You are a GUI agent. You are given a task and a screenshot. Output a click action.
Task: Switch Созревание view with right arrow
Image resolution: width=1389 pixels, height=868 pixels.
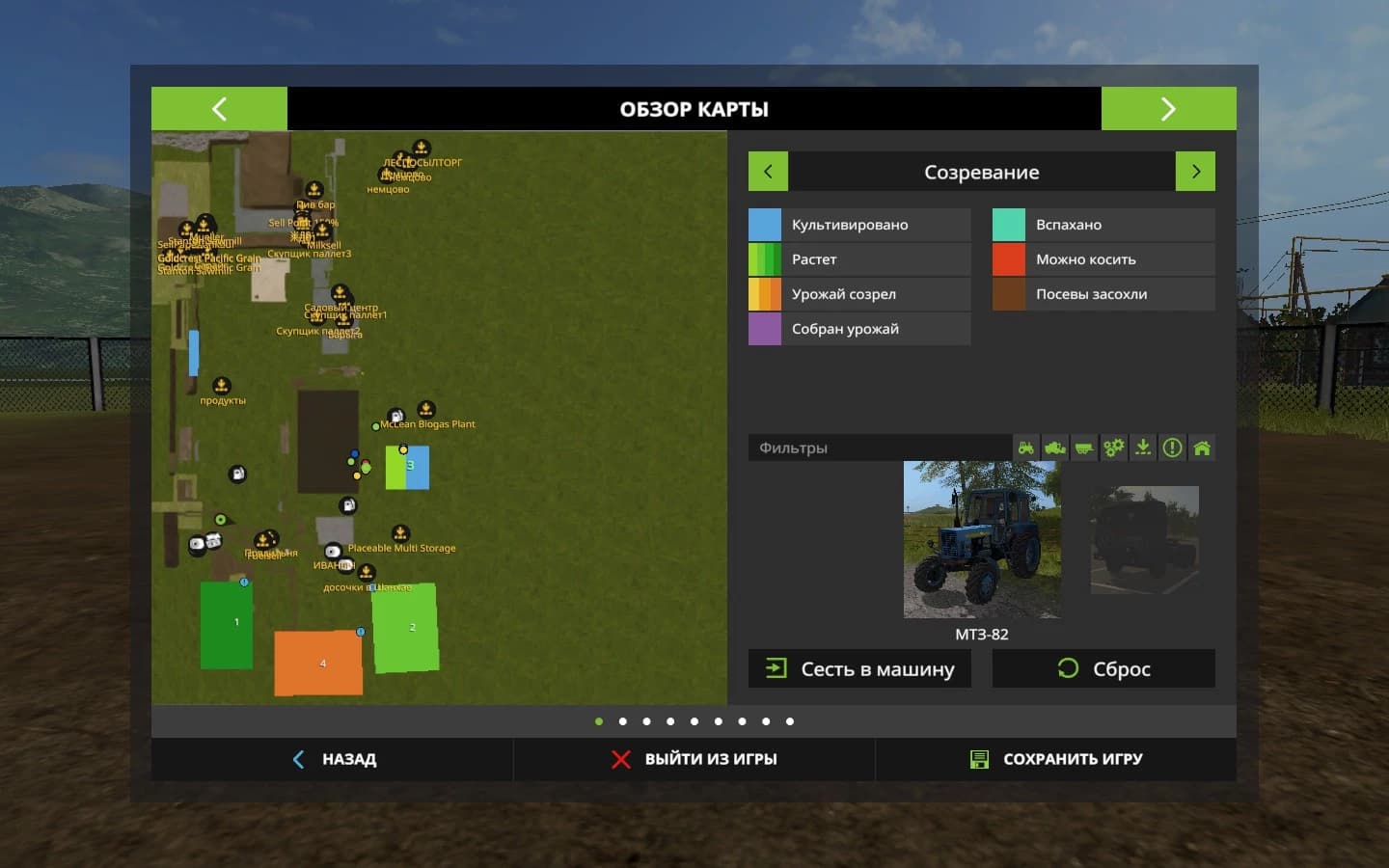tap(1195, 172)
